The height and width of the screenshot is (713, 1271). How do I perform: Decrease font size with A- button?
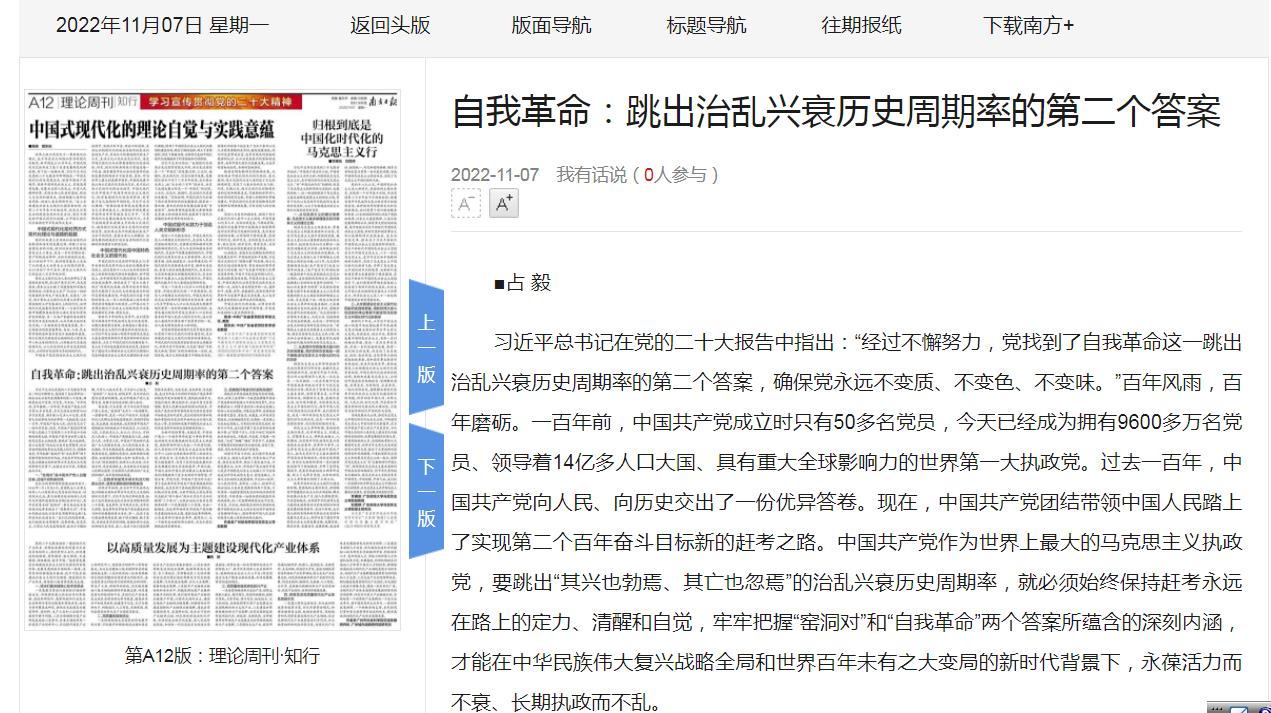(x=466, y=204)
